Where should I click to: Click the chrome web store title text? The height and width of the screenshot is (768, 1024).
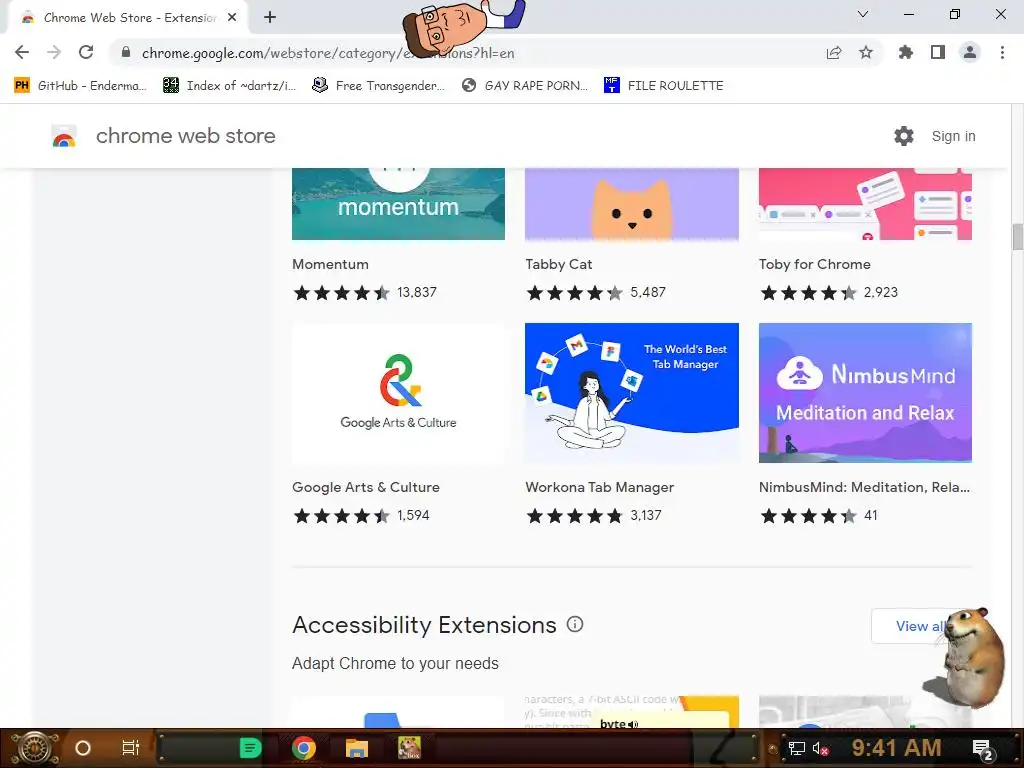(x=185, y=136)
